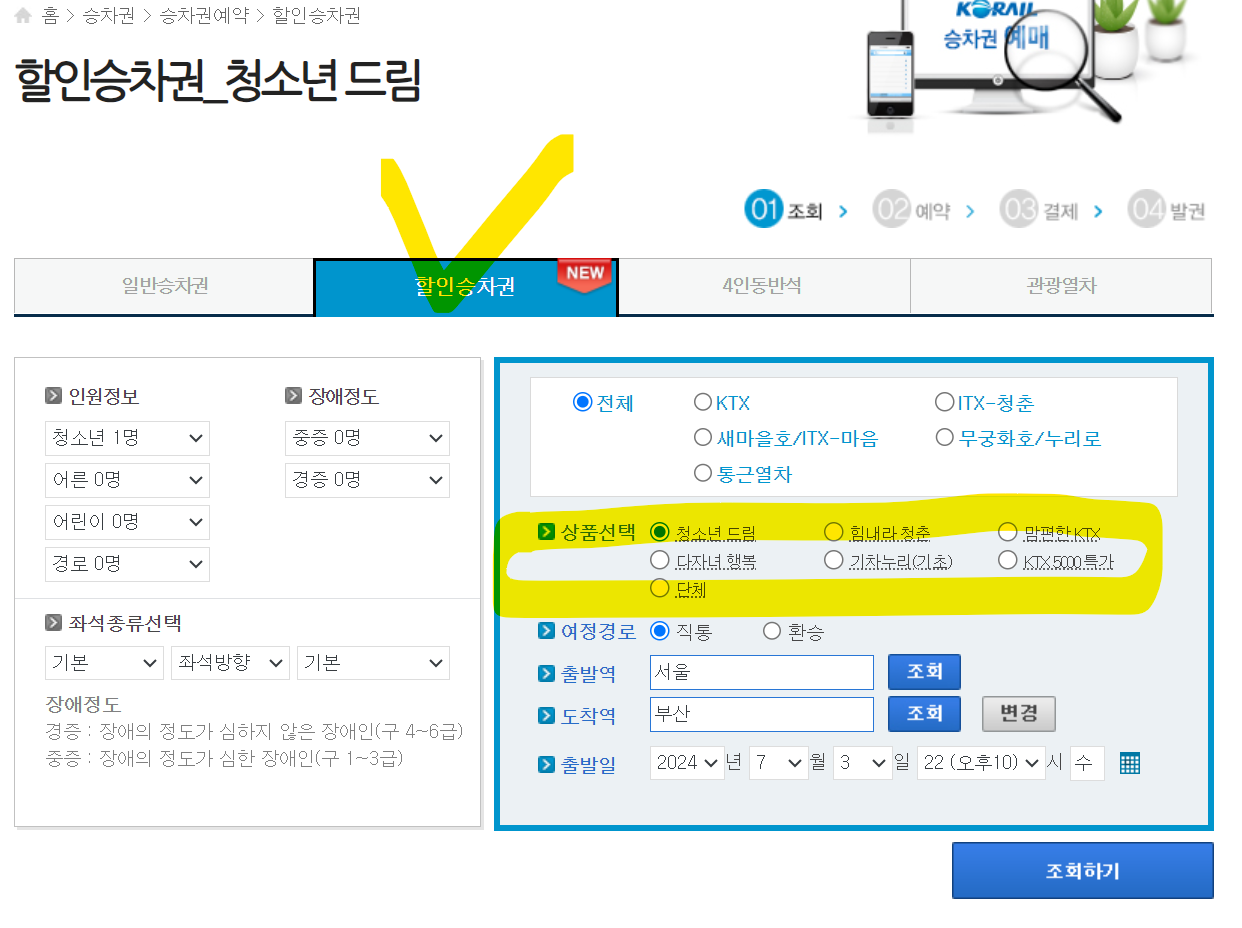Open the 청소년 passenger count dropdown
The width and height of the screenshot is (1242, 928).
(127, 438)
